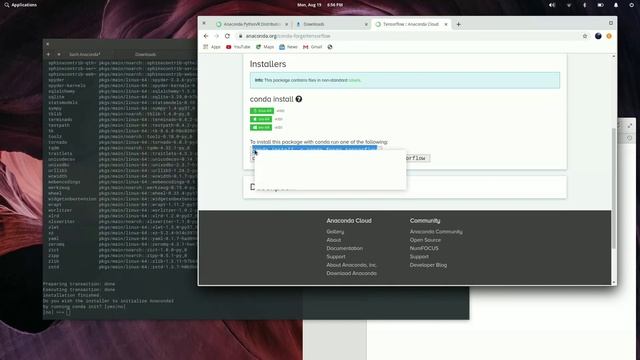
Task: Click the conda install help question icon
Action: click(x=299, y=99)
